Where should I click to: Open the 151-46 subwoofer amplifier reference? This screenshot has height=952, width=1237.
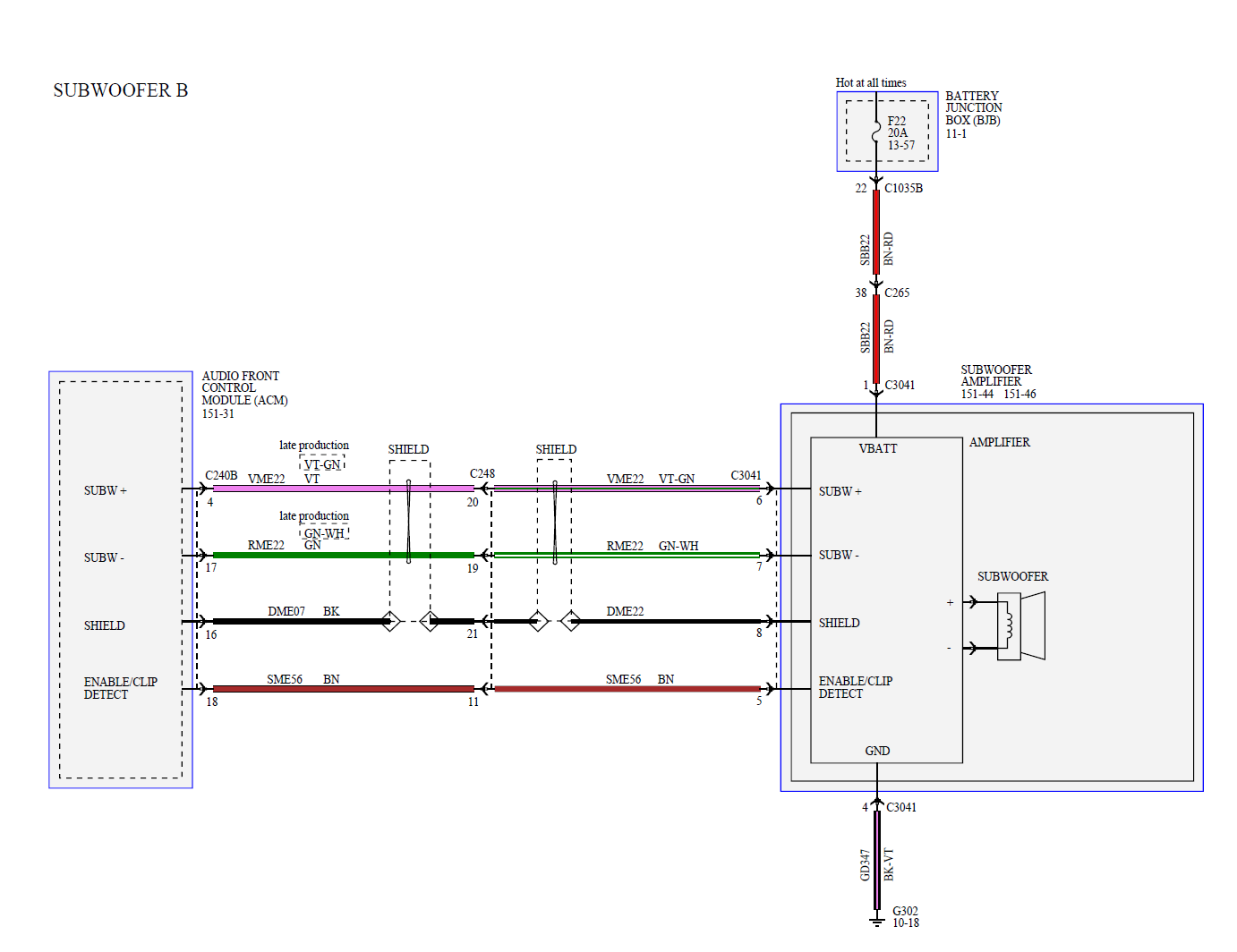click(x=1019, y=394)
